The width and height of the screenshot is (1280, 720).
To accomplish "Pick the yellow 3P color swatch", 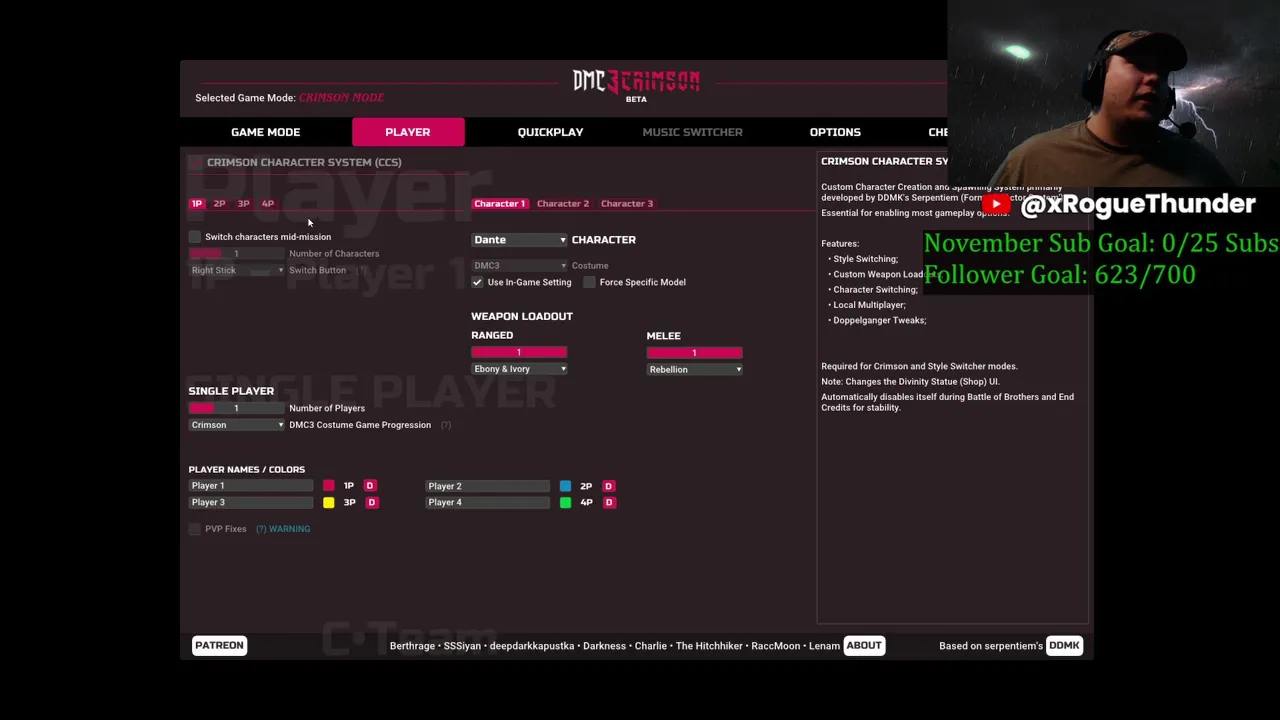I will coord(329,503).
